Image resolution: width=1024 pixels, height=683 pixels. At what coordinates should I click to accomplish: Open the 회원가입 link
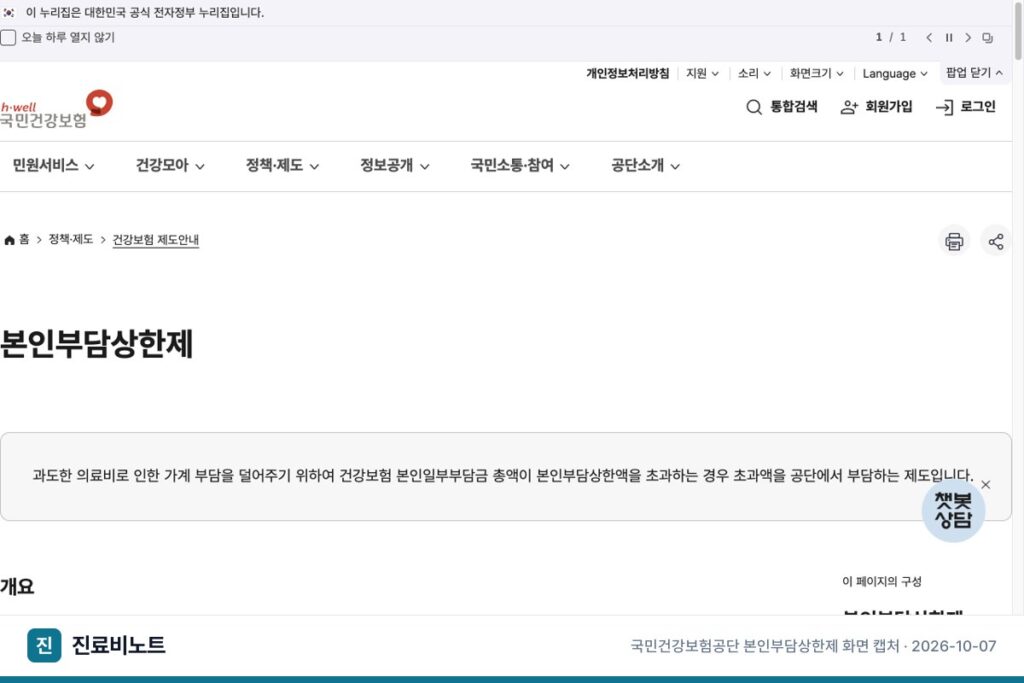(x=888, y=106)
